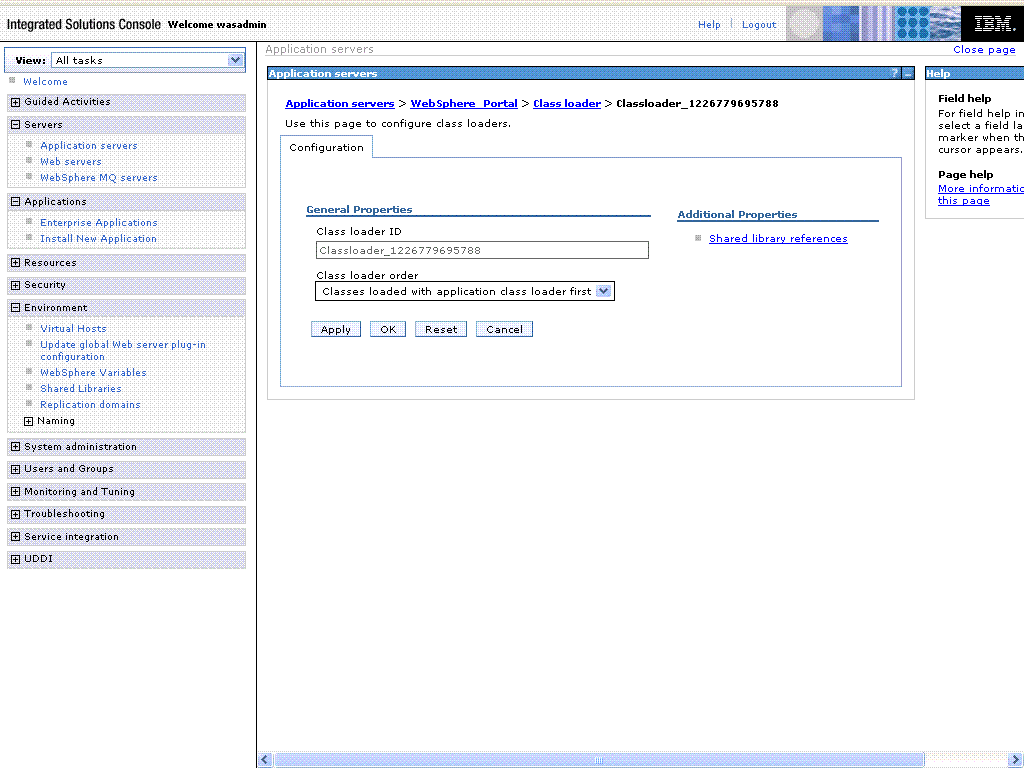Click the IBM logo
This screenshot has height=768, width=1024.
pos(993,24)
